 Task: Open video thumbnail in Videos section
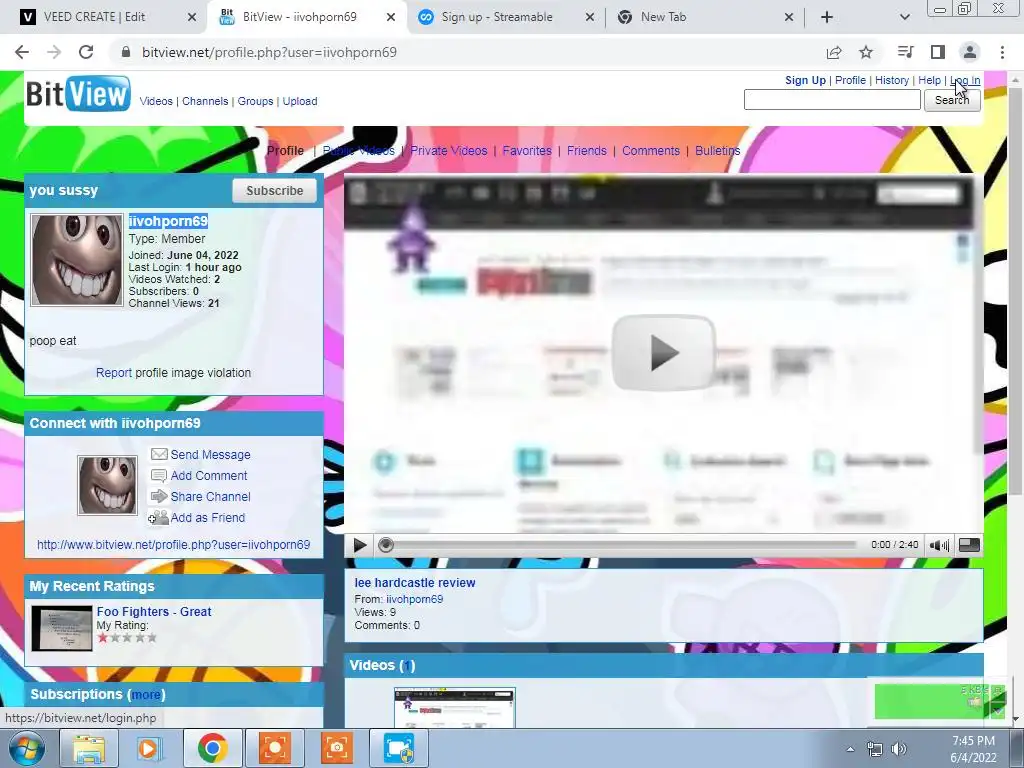455,708
